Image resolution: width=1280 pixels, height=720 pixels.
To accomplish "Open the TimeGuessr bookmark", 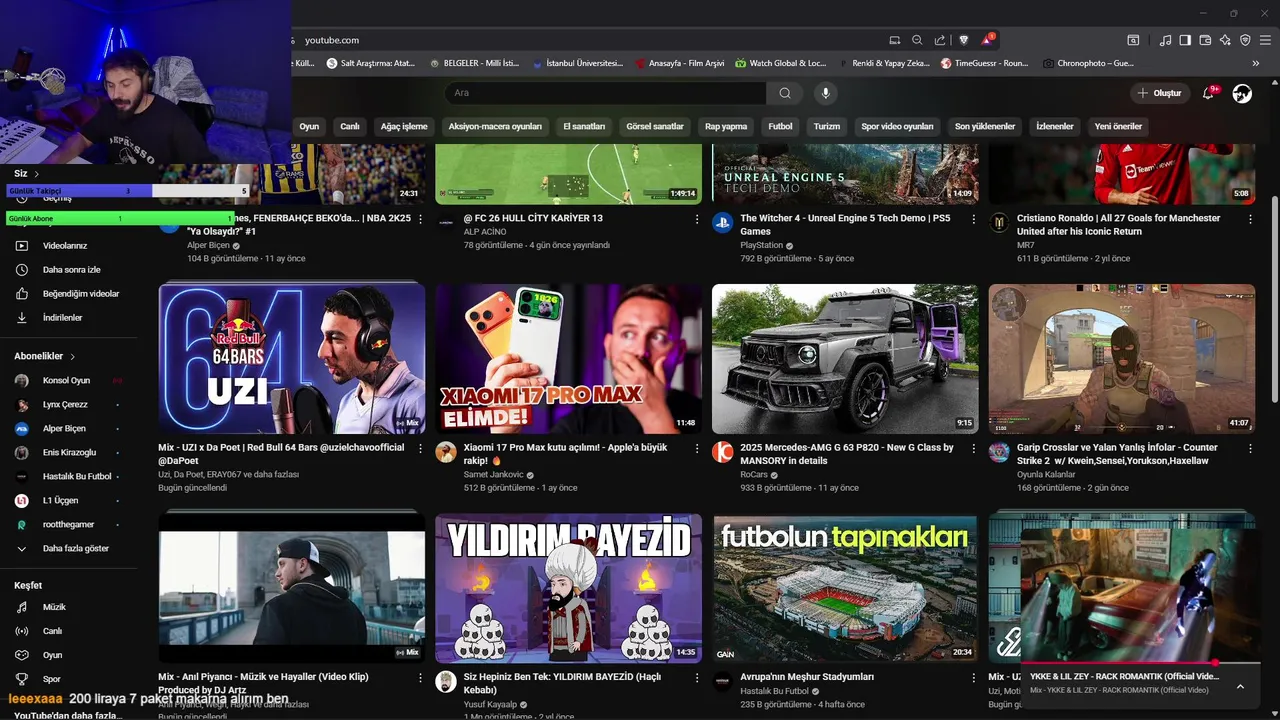I will pos(984,63).
